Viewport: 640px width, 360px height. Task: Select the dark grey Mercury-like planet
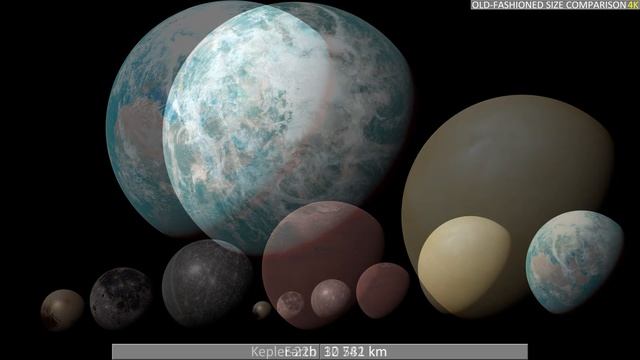click(208, 283)
